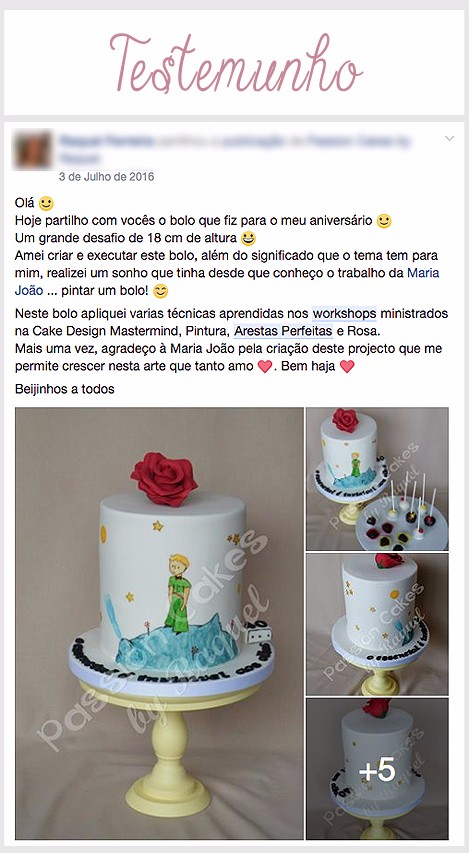The height and width of the screenshot is (853, 469).
Task: Click the blurred author name in post header
Action: coord(107,141)
